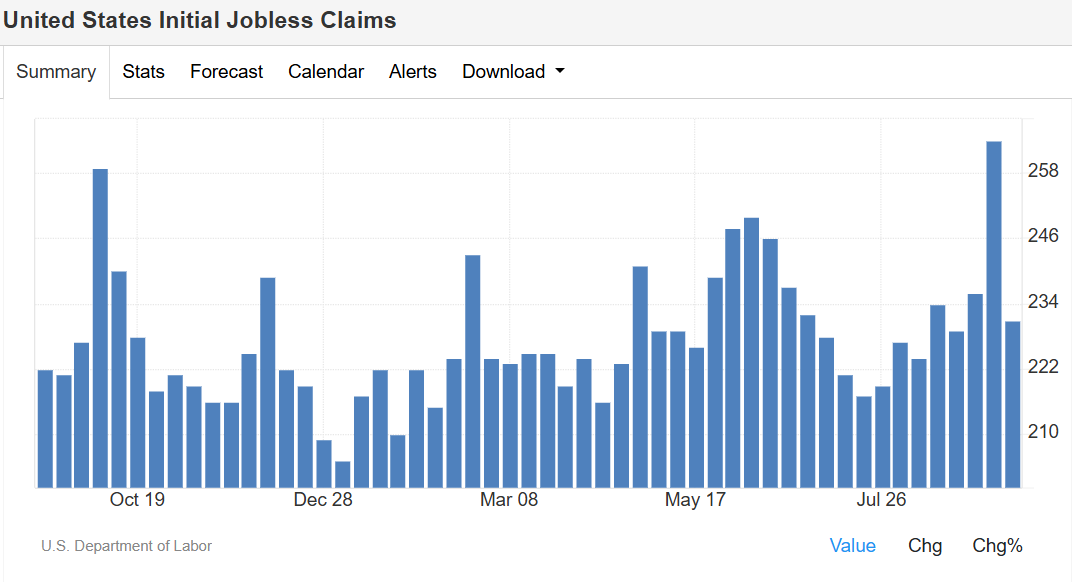Show the Value view of the chart
The width and height of the screenshot is (1072, 582).
click(852, 546)
